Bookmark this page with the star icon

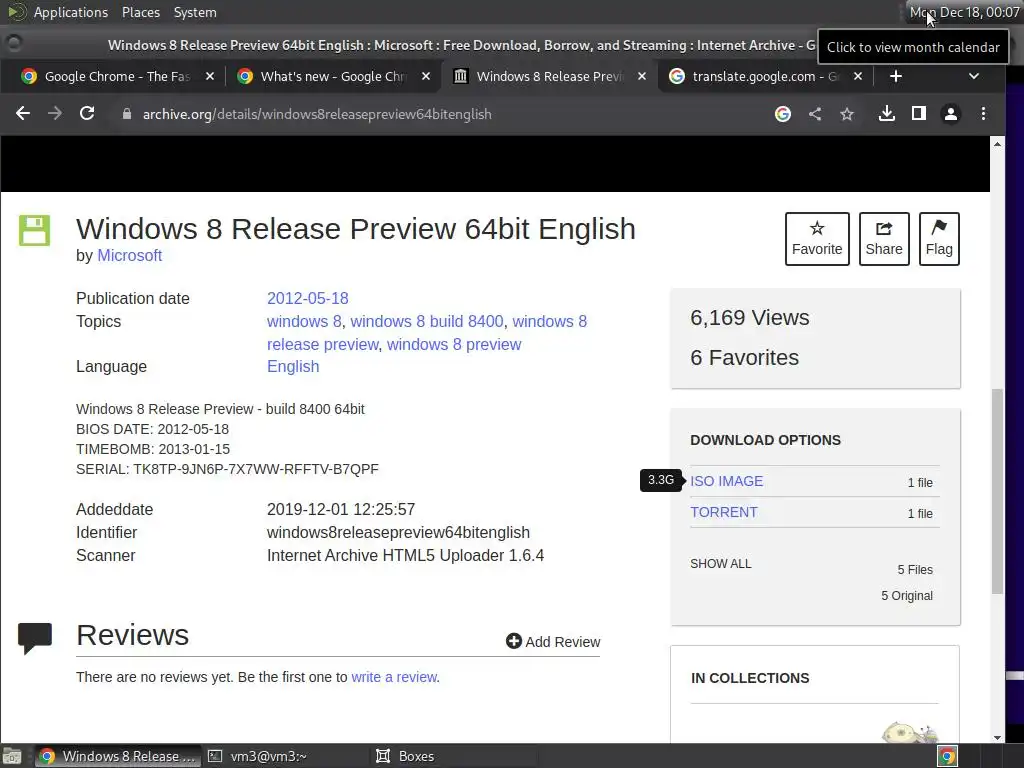[x=847, y=114]
